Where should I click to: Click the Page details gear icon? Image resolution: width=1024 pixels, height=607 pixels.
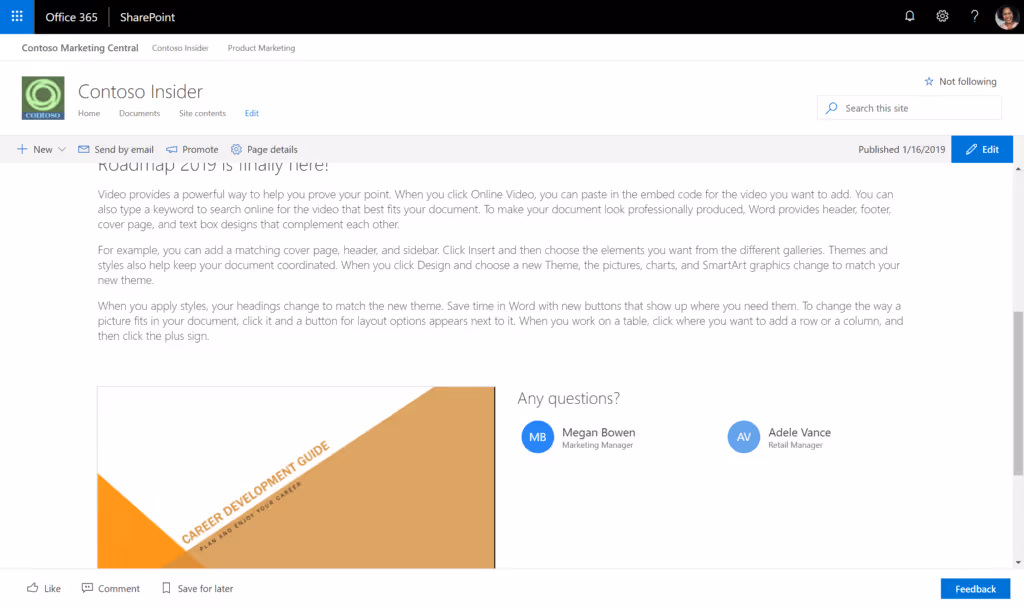tap(236, 149)
